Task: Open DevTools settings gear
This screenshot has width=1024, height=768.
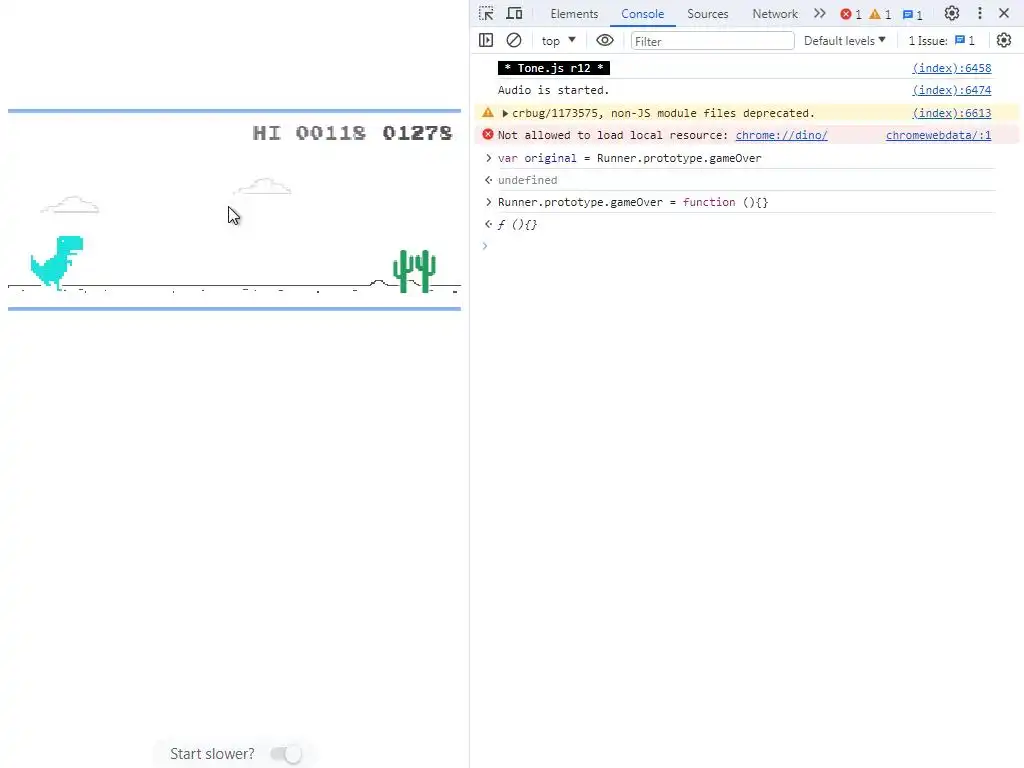Action: (952, 14)
